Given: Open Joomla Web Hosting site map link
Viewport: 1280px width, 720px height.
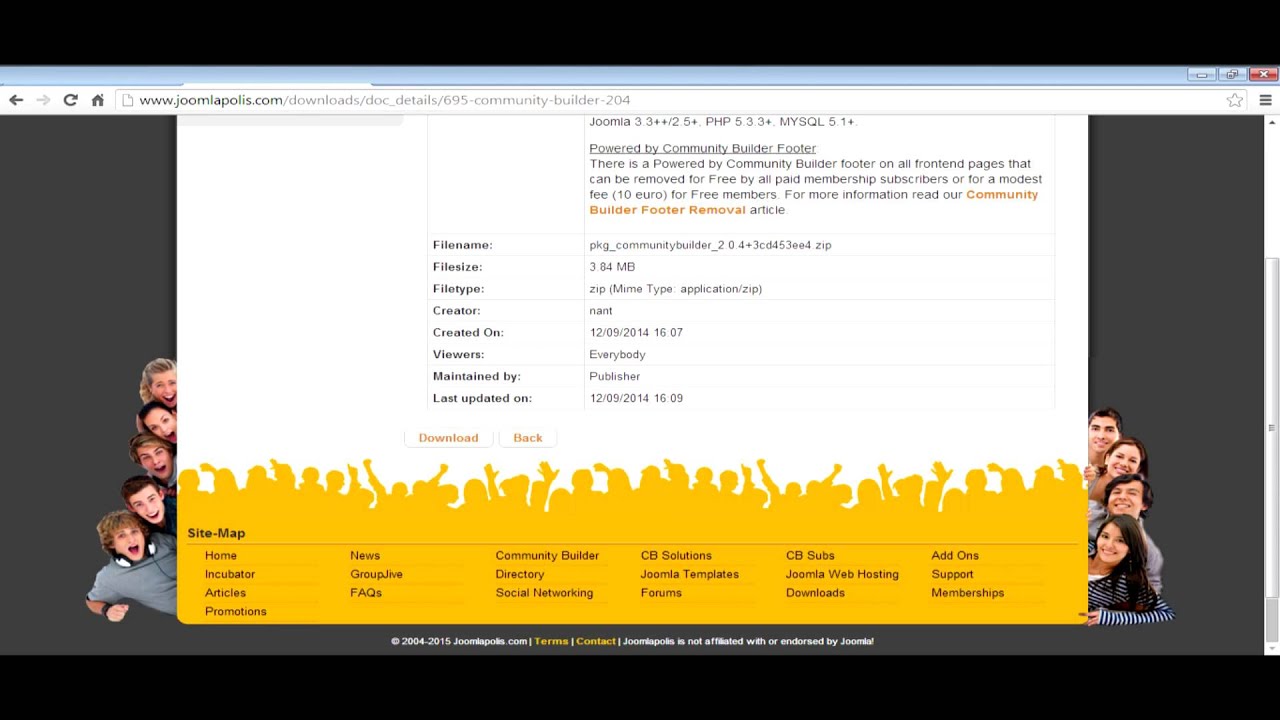Looking at the screenshot, I should tap(842, 574).
